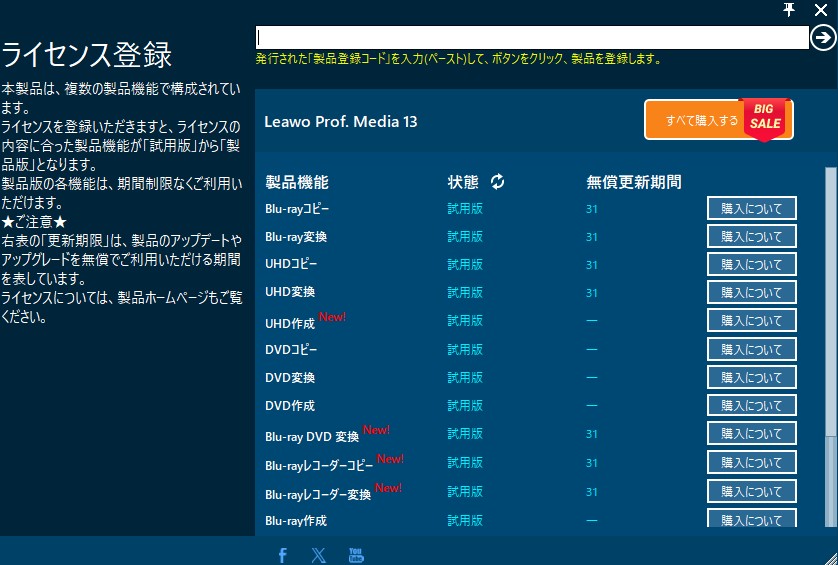Click the product registration code input field
This screenshot has height=565, width=838.
[532, 37]
